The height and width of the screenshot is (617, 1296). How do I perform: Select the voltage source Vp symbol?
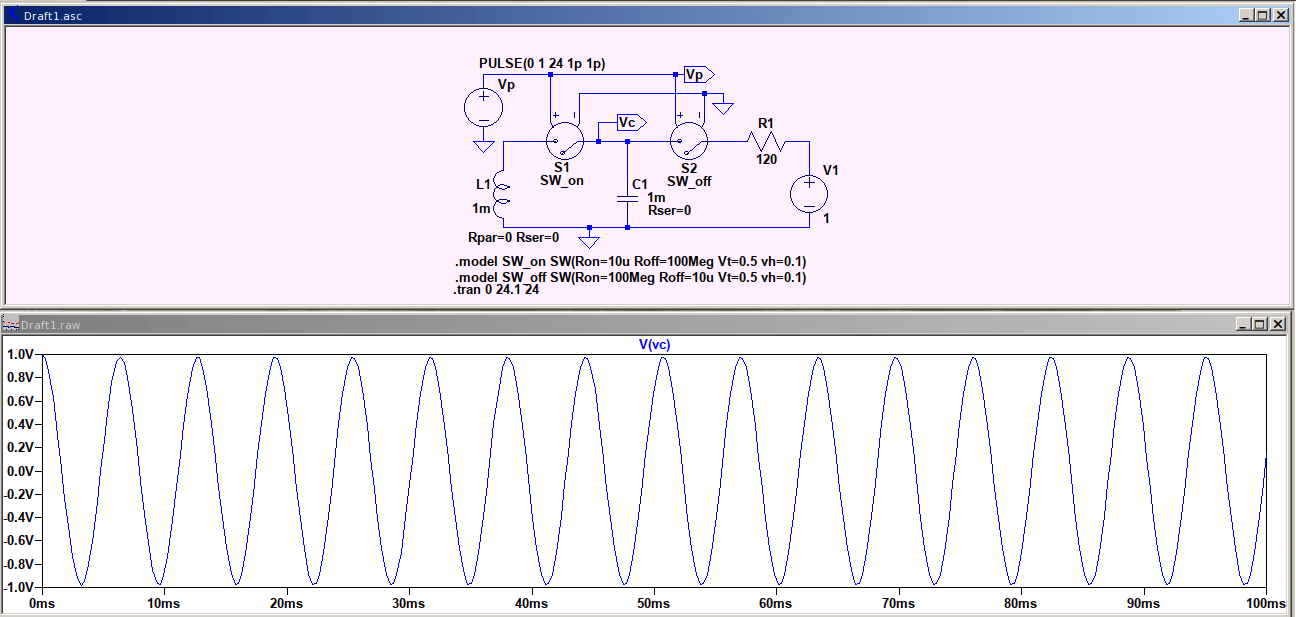(482, 107)
